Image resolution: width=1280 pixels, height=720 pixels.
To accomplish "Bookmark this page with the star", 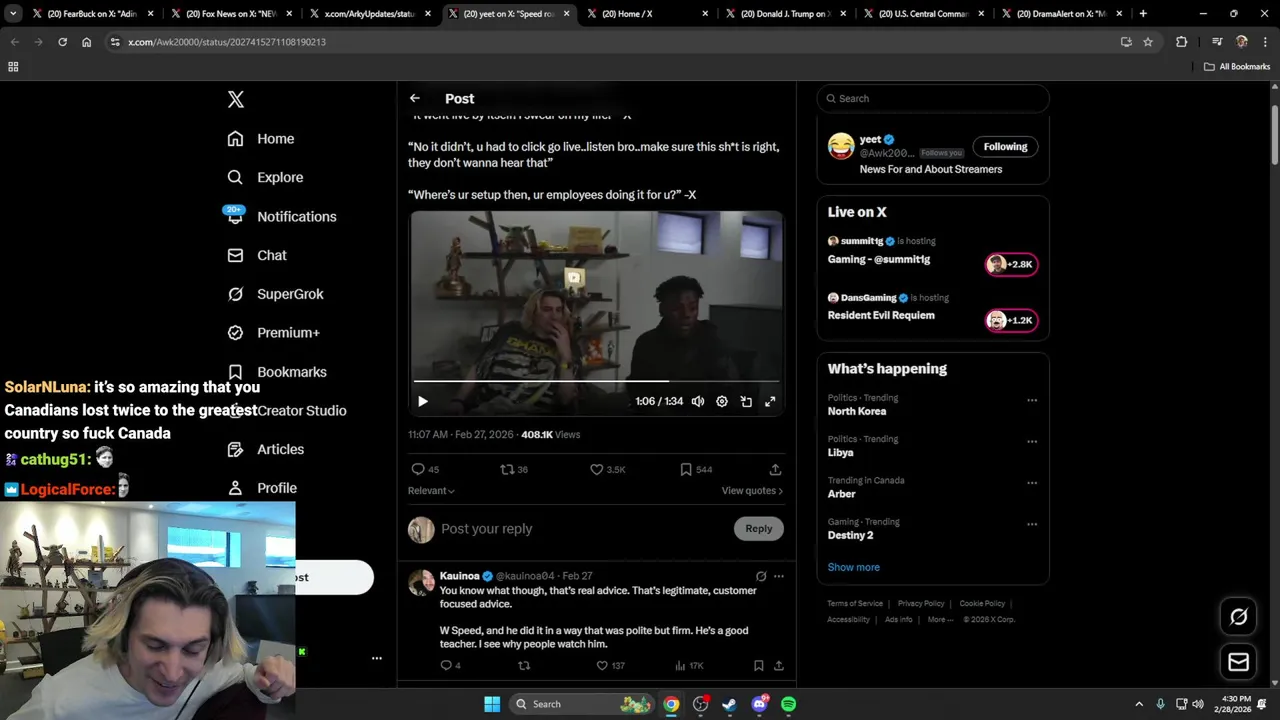I will click(x=1148, y=42).
